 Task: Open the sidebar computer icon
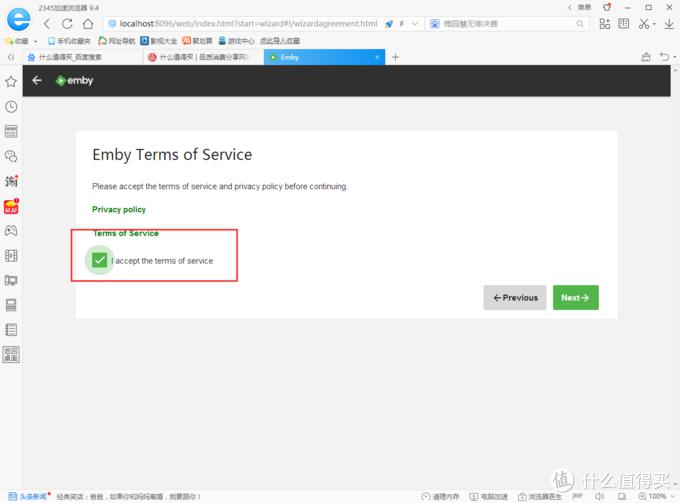(x=11, y=305)
